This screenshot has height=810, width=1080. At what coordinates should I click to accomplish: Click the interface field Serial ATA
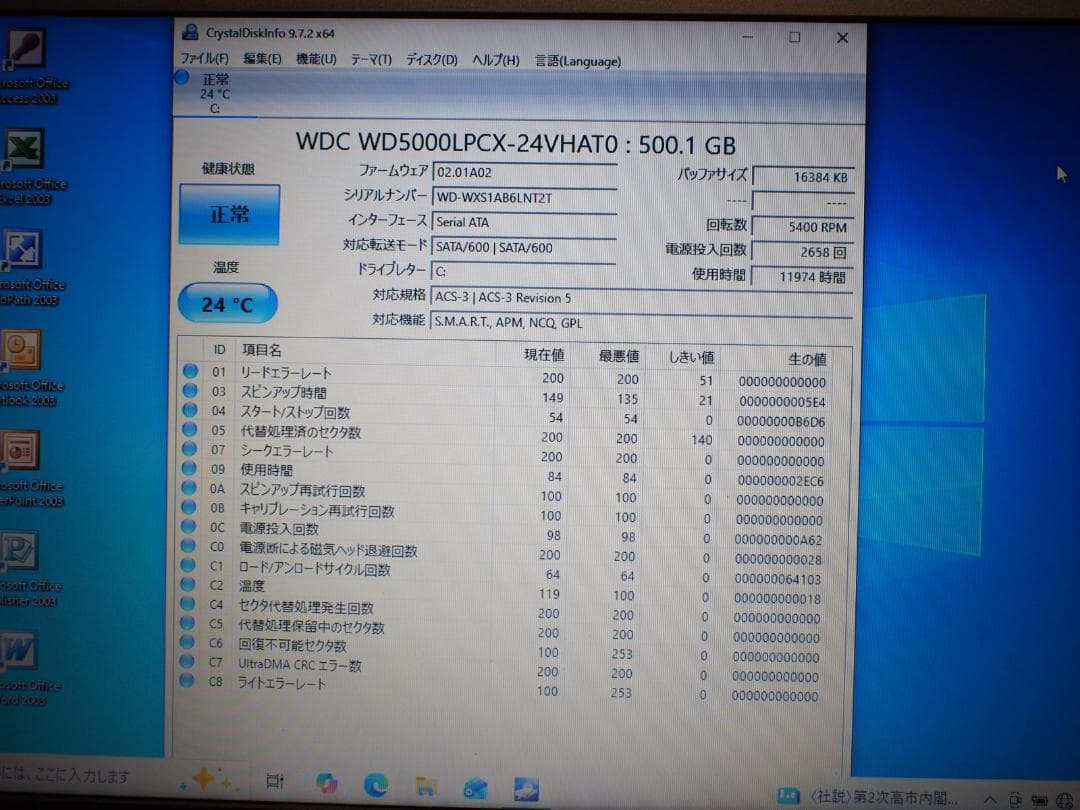tap(523, 222)
